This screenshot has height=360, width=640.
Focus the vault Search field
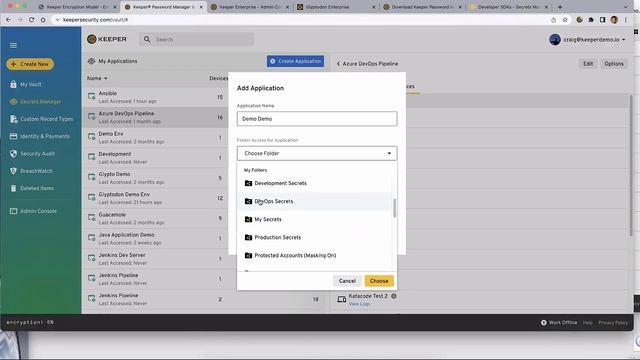tap(196, 39)
